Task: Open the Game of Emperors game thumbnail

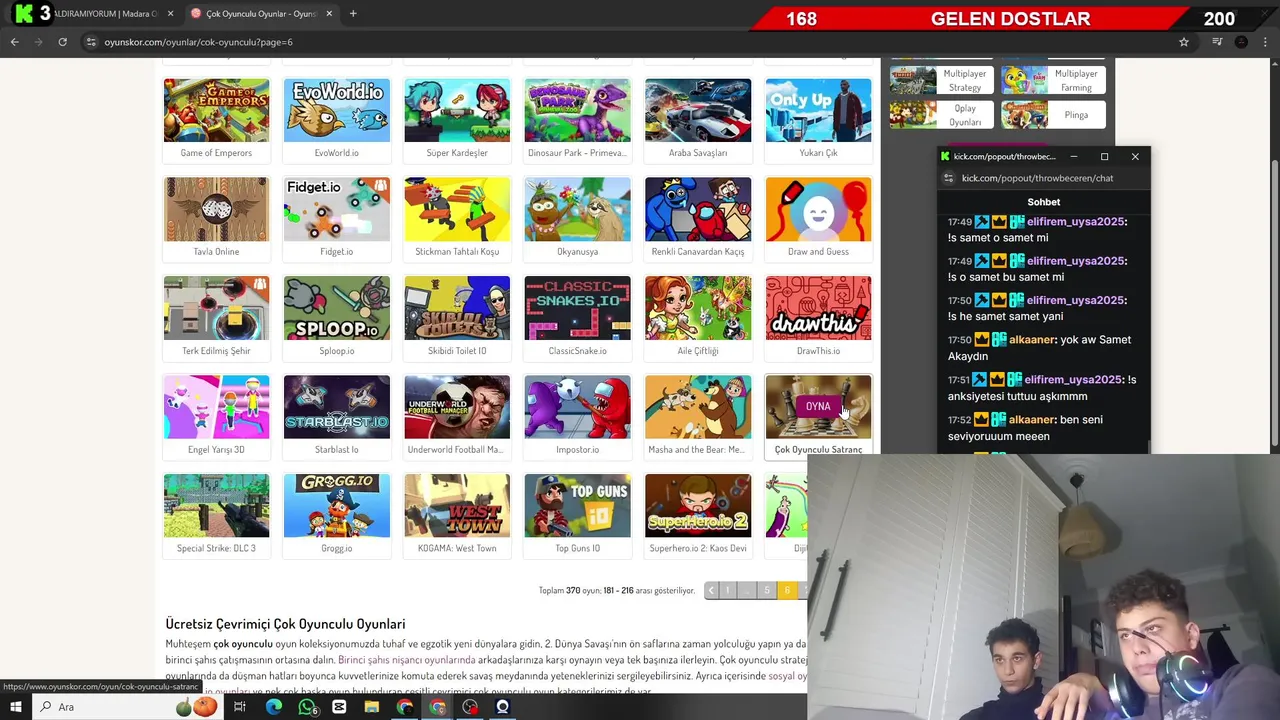Action: (x=216, y=111)
